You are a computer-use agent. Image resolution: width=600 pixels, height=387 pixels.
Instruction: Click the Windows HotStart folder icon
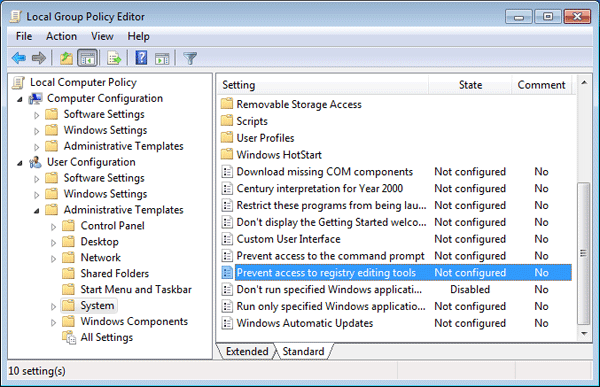tap(227, 154)
